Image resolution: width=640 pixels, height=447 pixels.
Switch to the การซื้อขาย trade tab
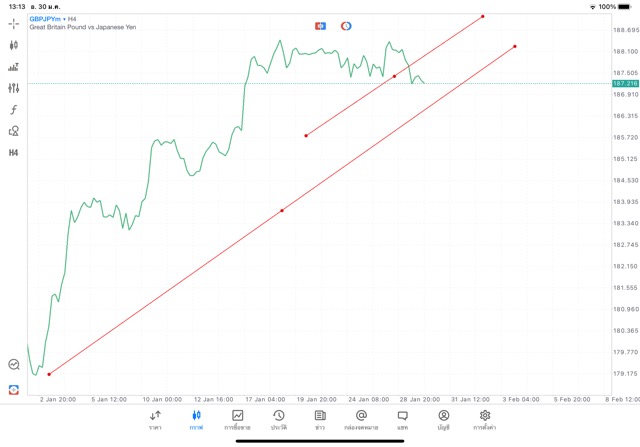coord(238,419)
